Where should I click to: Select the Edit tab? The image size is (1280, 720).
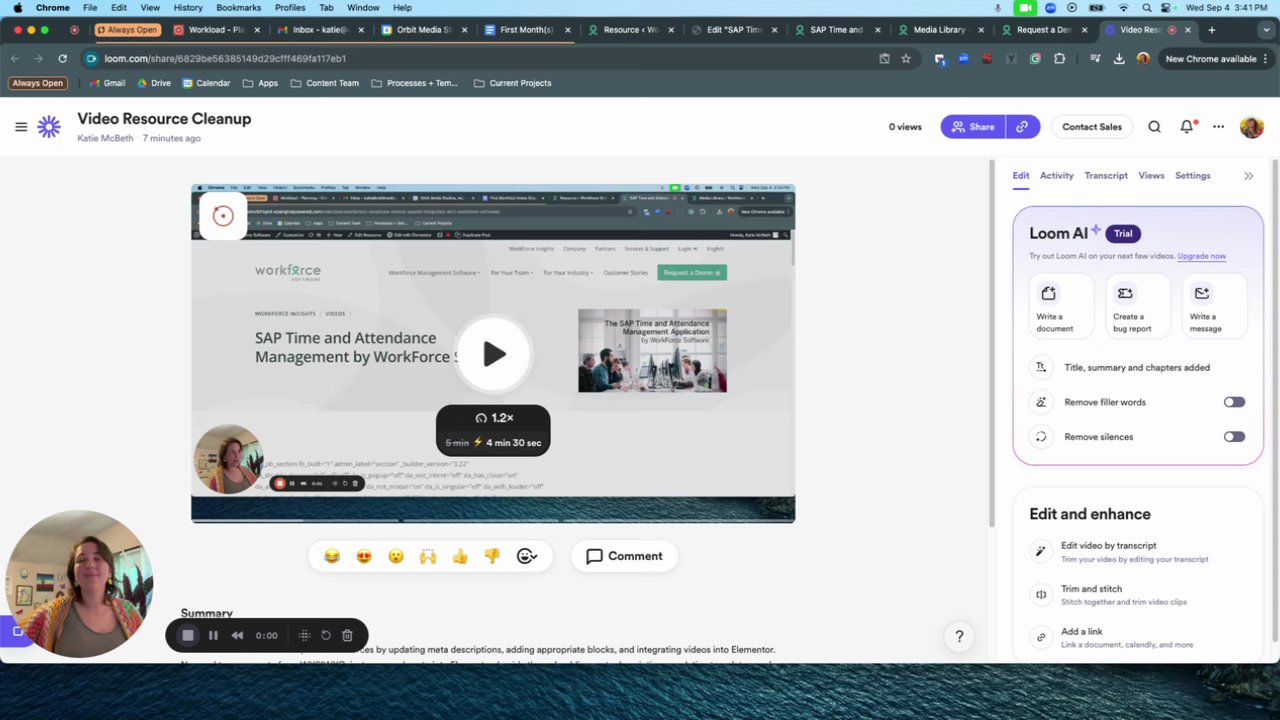1020,176
